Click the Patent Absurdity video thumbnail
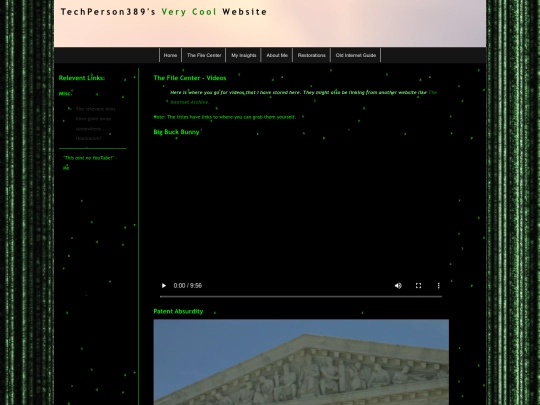 pyautogui.click(x=301, y=362)
